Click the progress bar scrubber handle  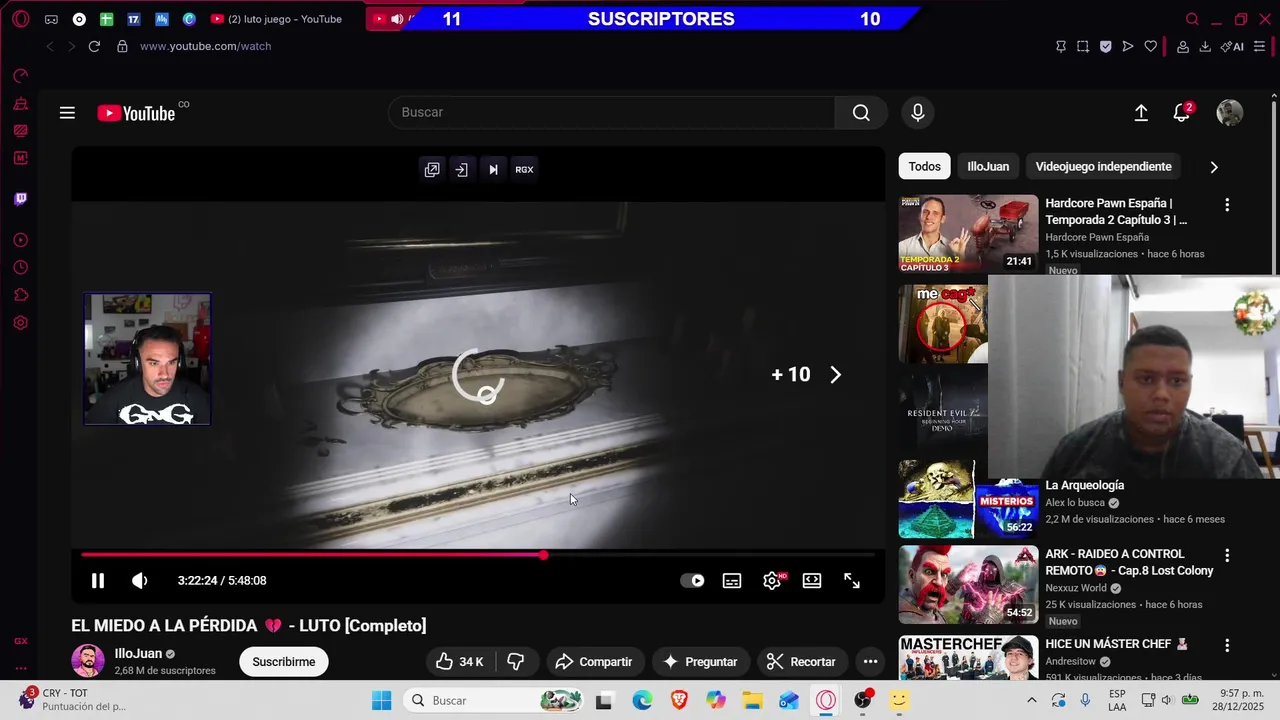[x=543, y=555]
